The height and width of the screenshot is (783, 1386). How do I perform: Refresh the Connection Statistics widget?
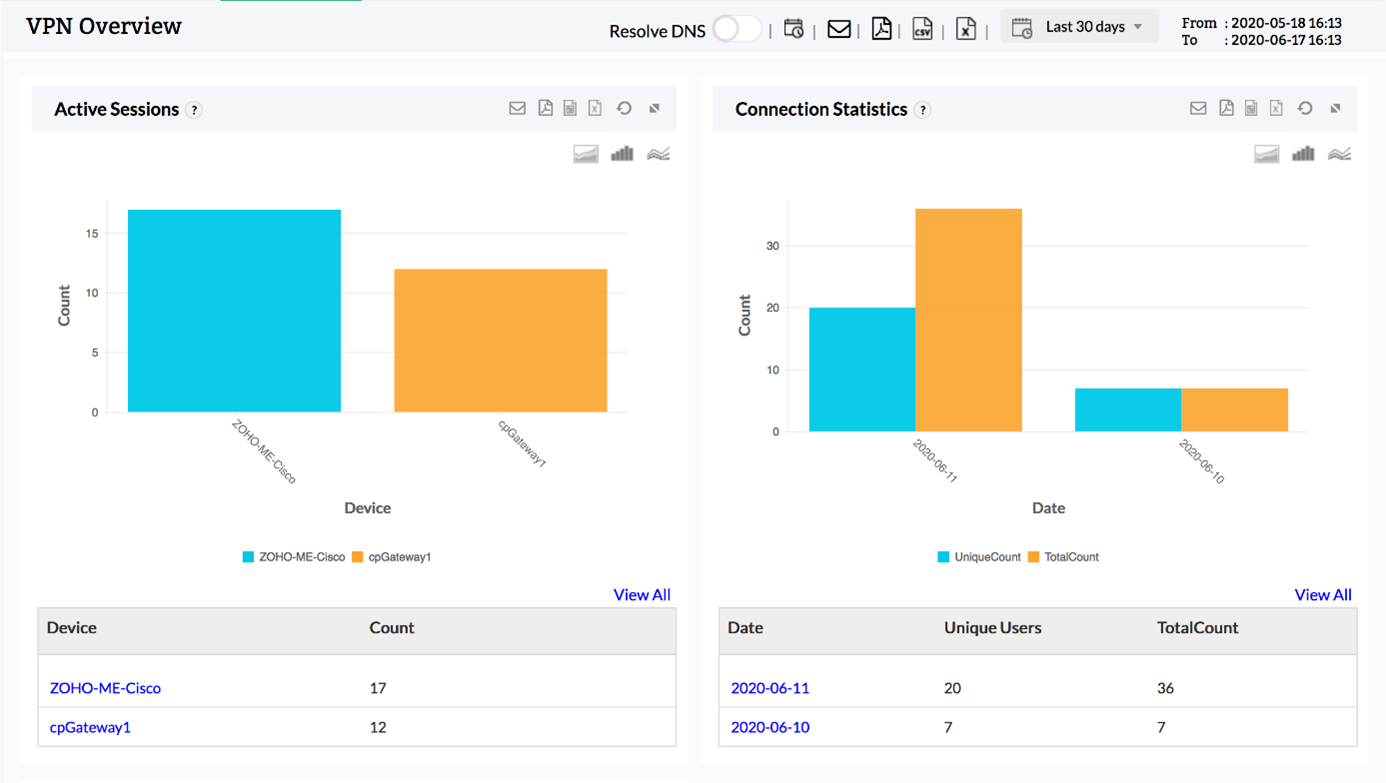coord(1305,108)
